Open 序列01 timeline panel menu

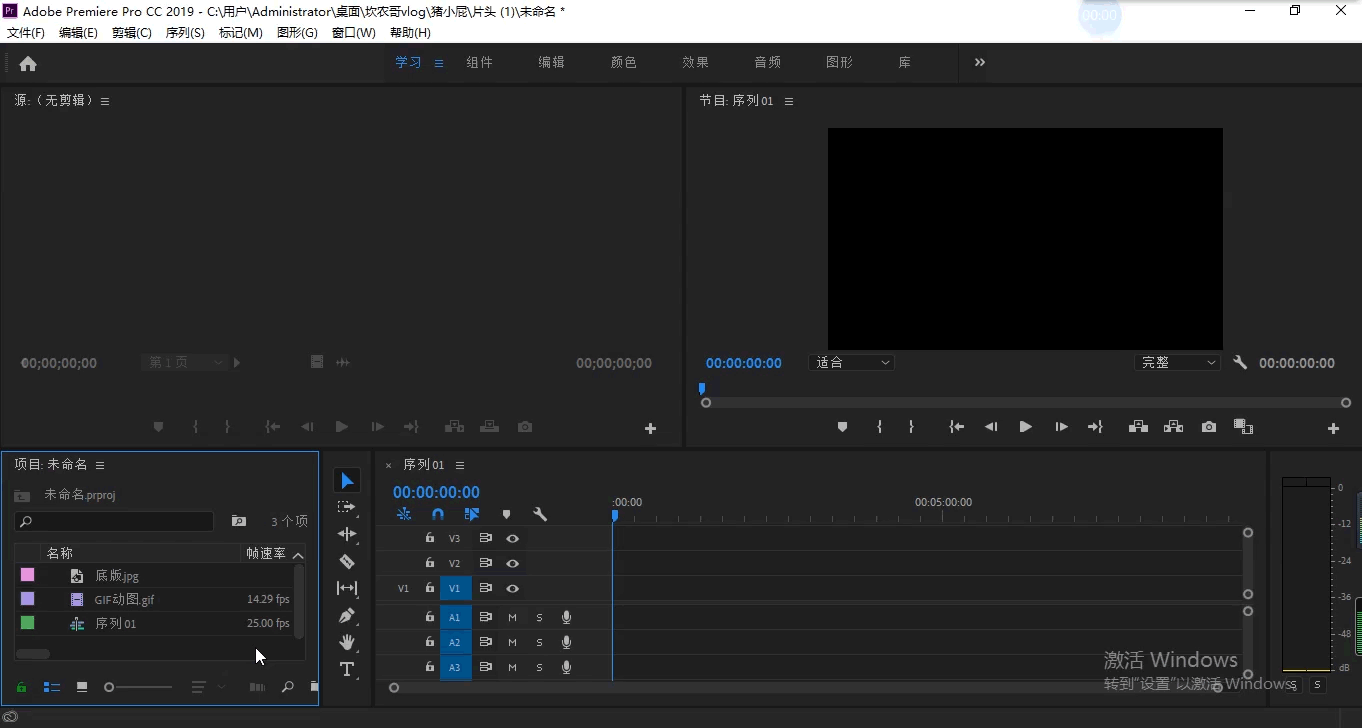(460, 465)
